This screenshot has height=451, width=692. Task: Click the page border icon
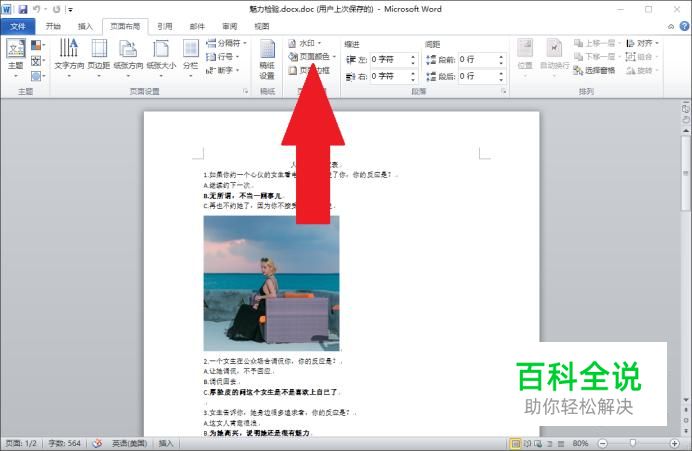(293, 70)
